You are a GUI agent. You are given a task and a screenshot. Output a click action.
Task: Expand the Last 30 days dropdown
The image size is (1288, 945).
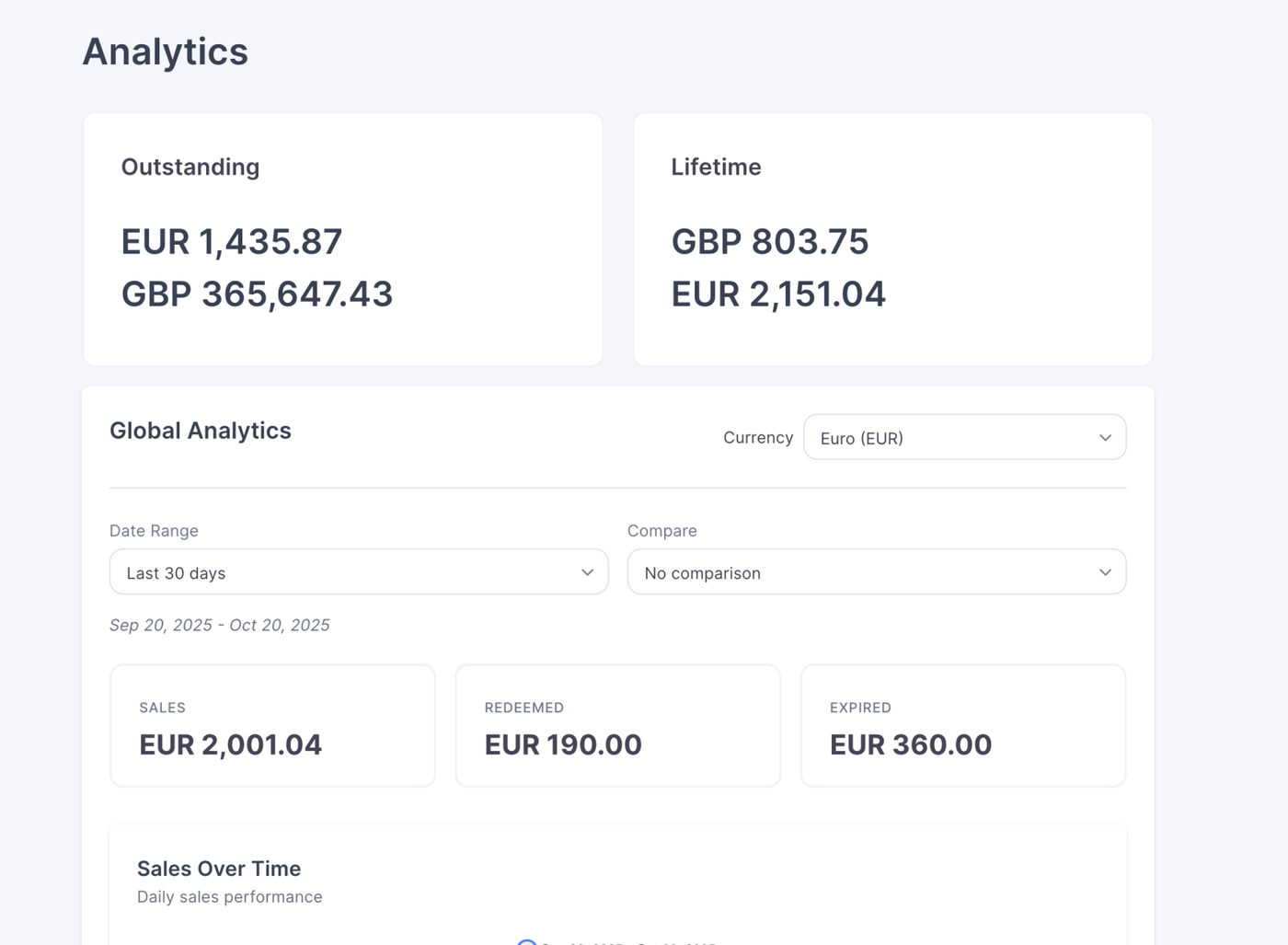click(358, 572)
